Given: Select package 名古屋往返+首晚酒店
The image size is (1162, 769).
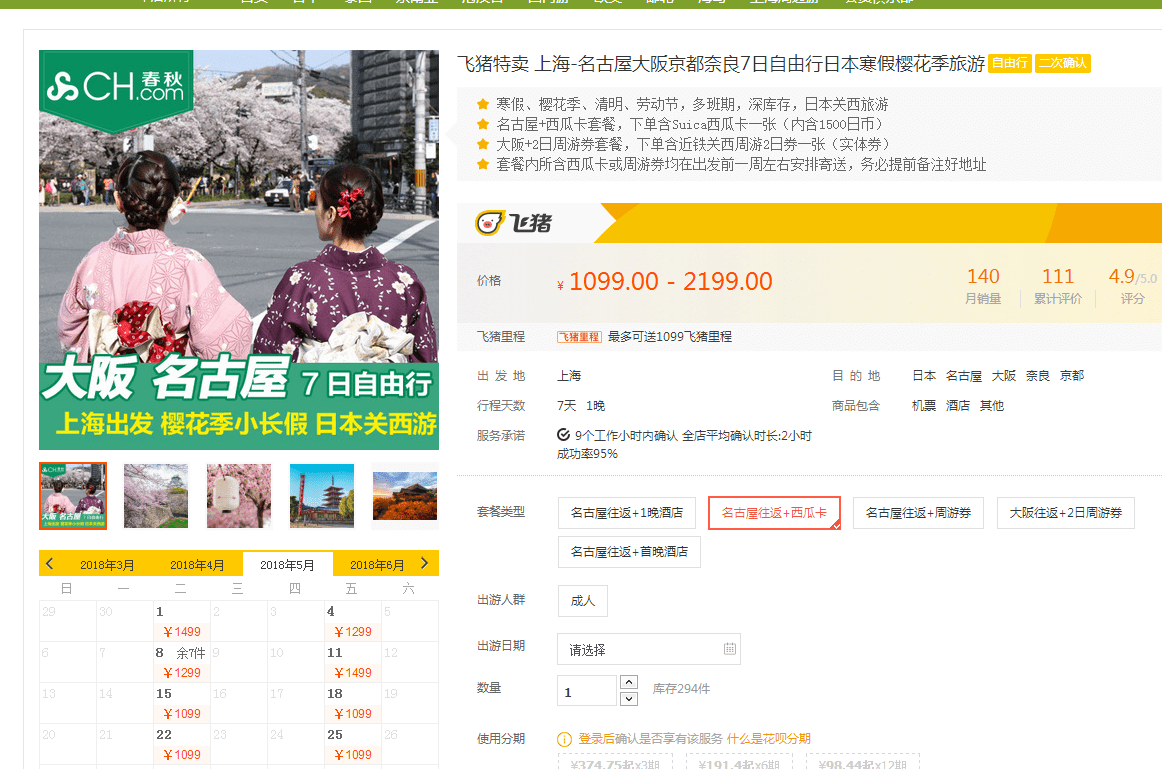Looking at the screenshot, I should (x=629, y=552).
